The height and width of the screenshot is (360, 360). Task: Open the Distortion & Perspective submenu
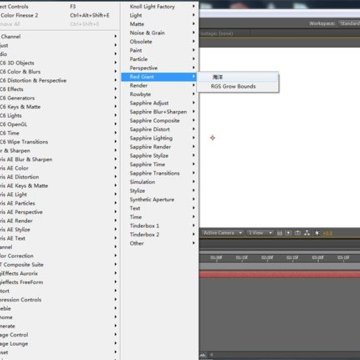pos(59,80)
